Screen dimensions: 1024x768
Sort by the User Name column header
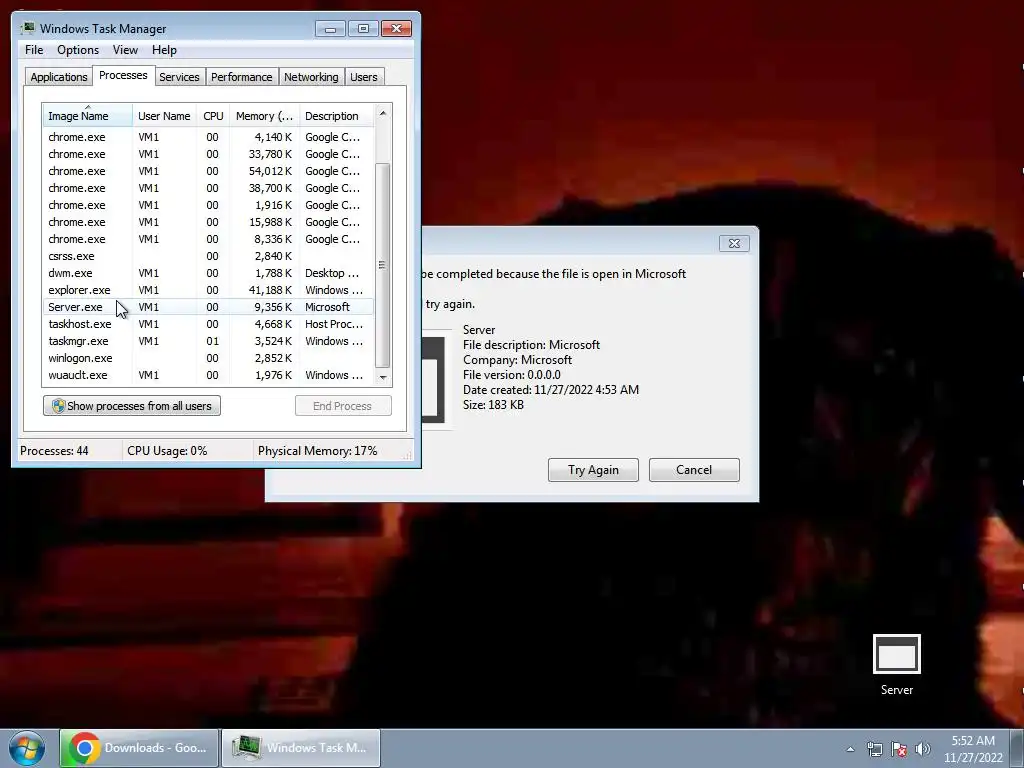tap(165, 116)
